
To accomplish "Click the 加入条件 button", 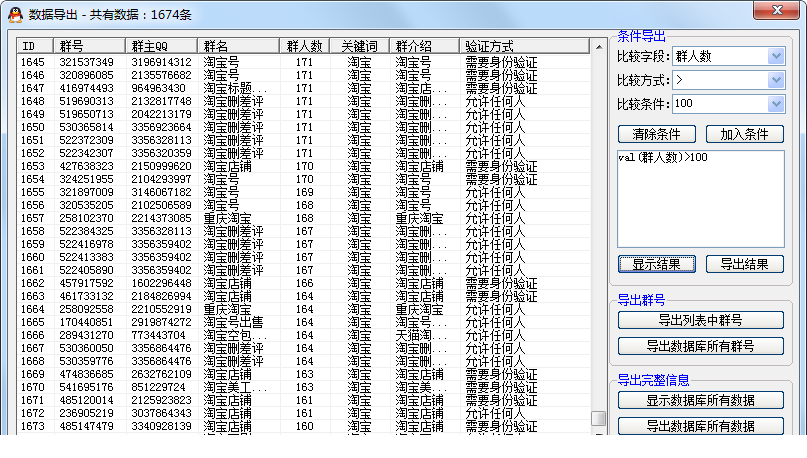I will [x=745, y=134].
